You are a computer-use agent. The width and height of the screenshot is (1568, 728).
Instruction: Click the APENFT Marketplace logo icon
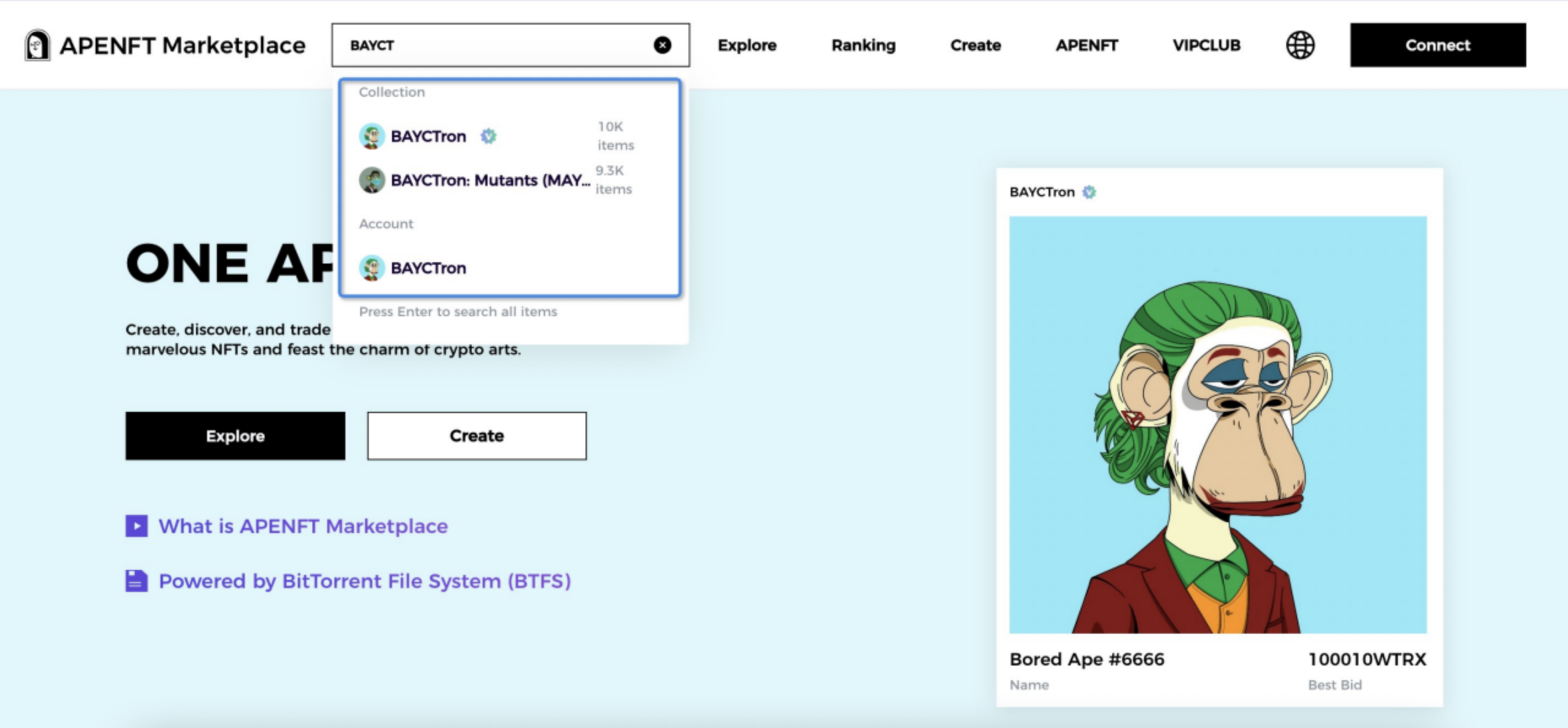point(37,45)
